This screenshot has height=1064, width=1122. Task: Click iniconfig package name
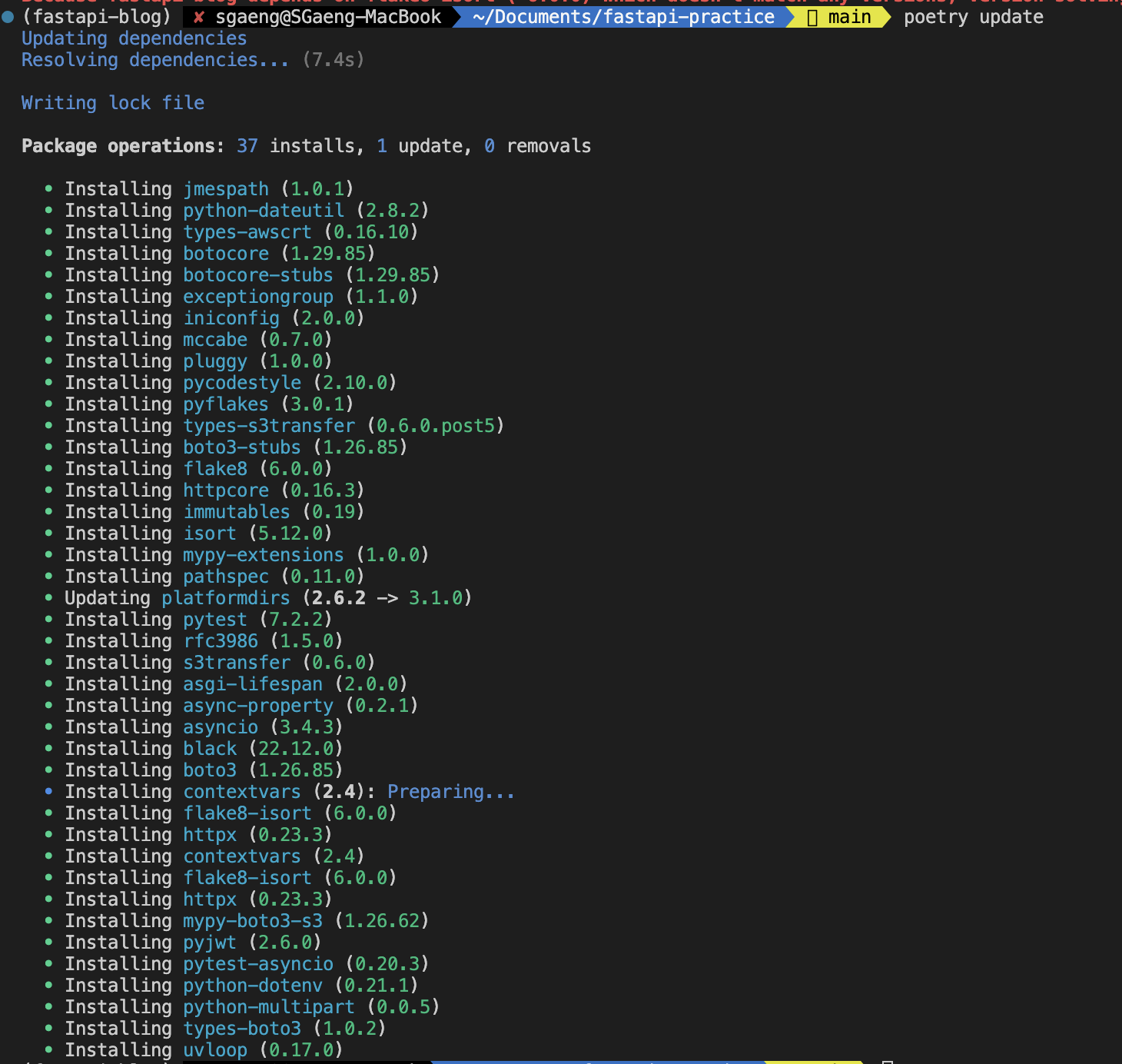pyautogui.click(x=231, y=318)
